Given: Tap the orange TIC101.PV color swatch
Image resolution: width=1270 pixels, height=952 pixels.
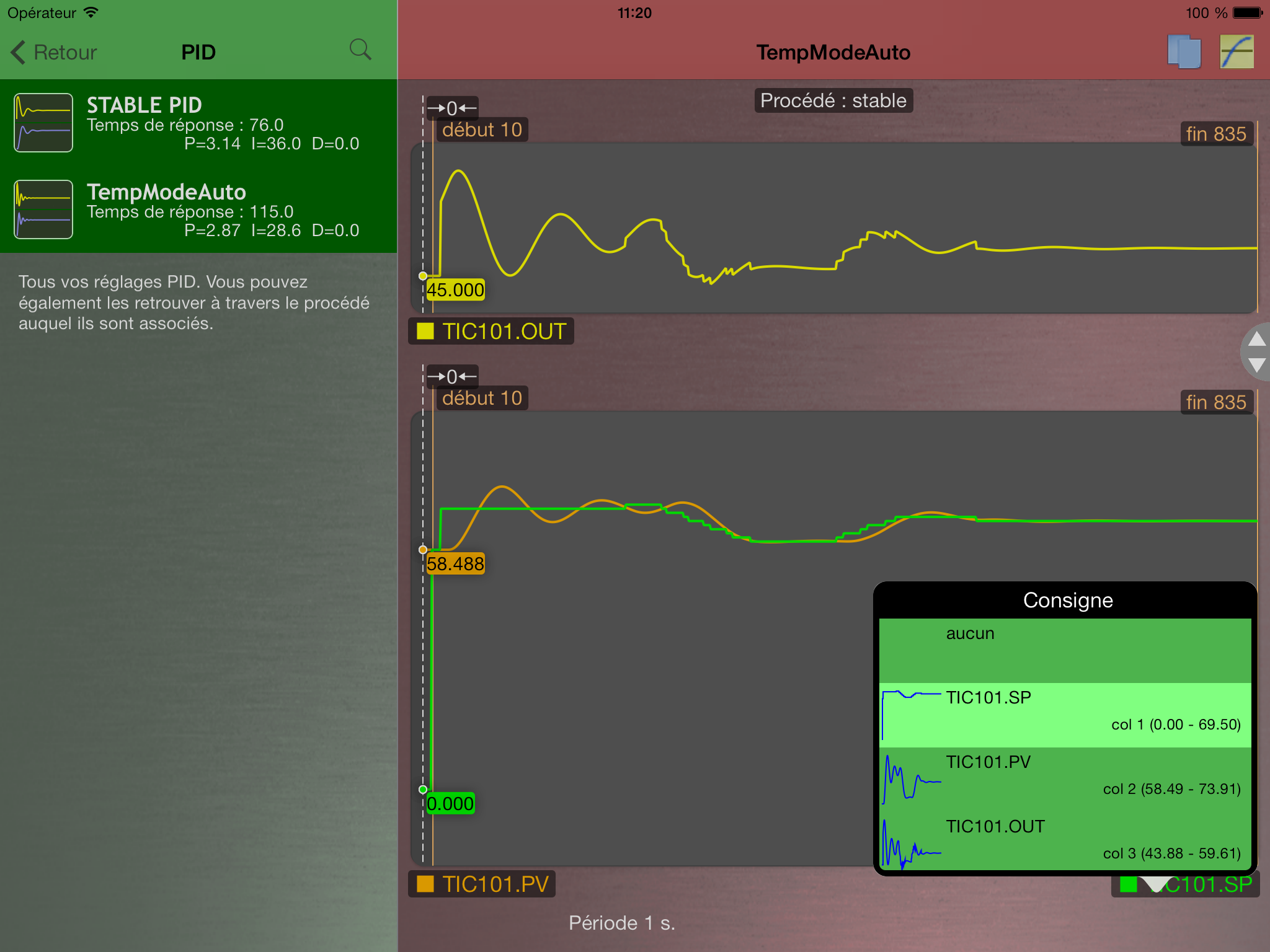Looking at the screenshot, I should (425, 884).
